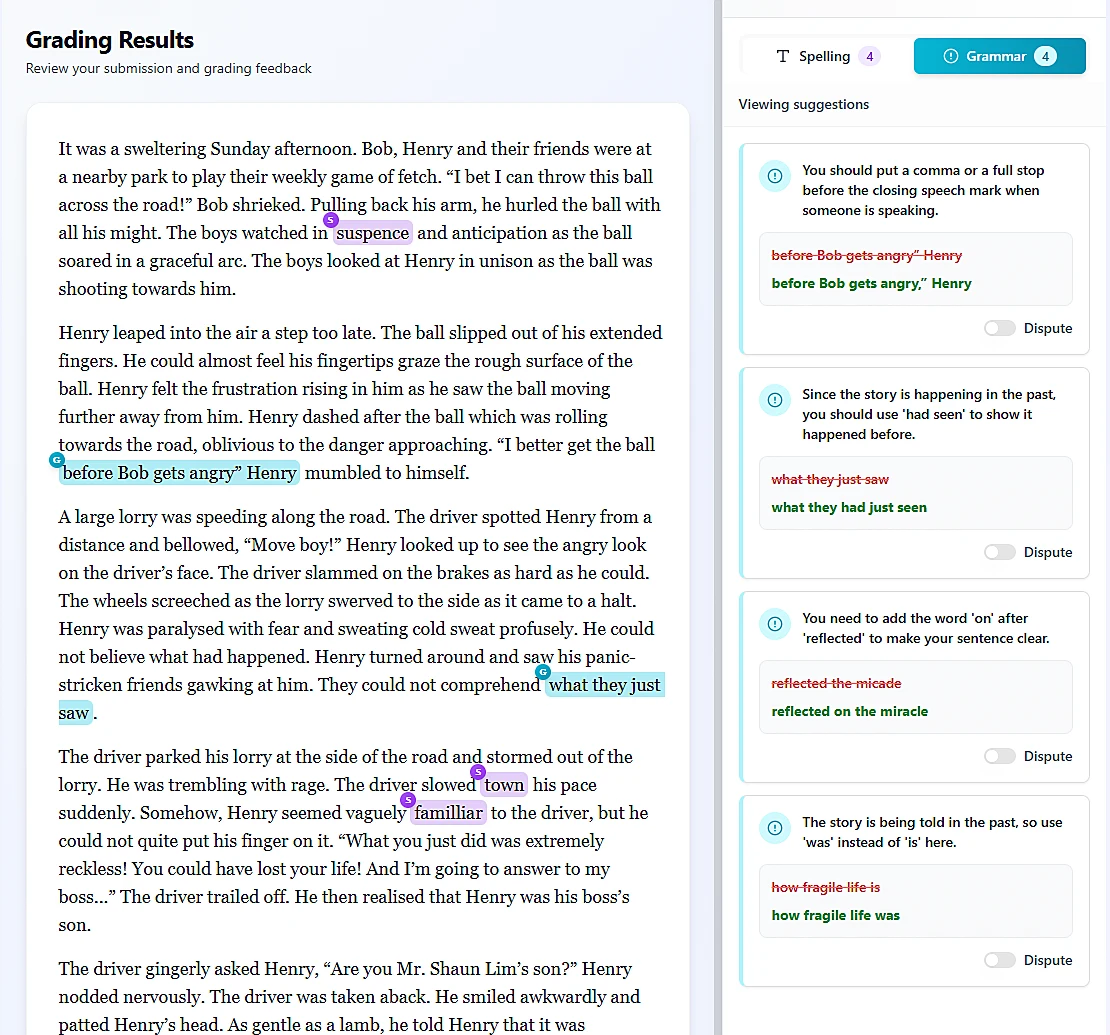Select the highlighted misspelled word 'familliar'
1110x1035 pixels.
449,813
